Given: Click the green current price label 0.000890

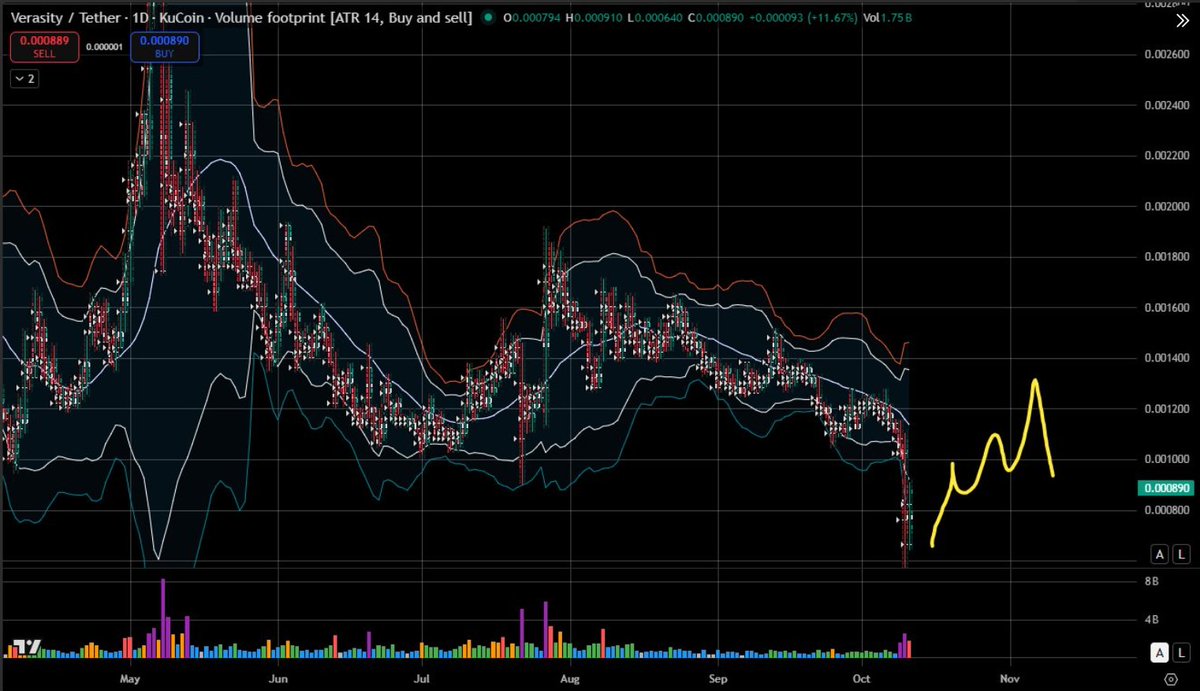Looking at the screenshot, I should 1164,489.
